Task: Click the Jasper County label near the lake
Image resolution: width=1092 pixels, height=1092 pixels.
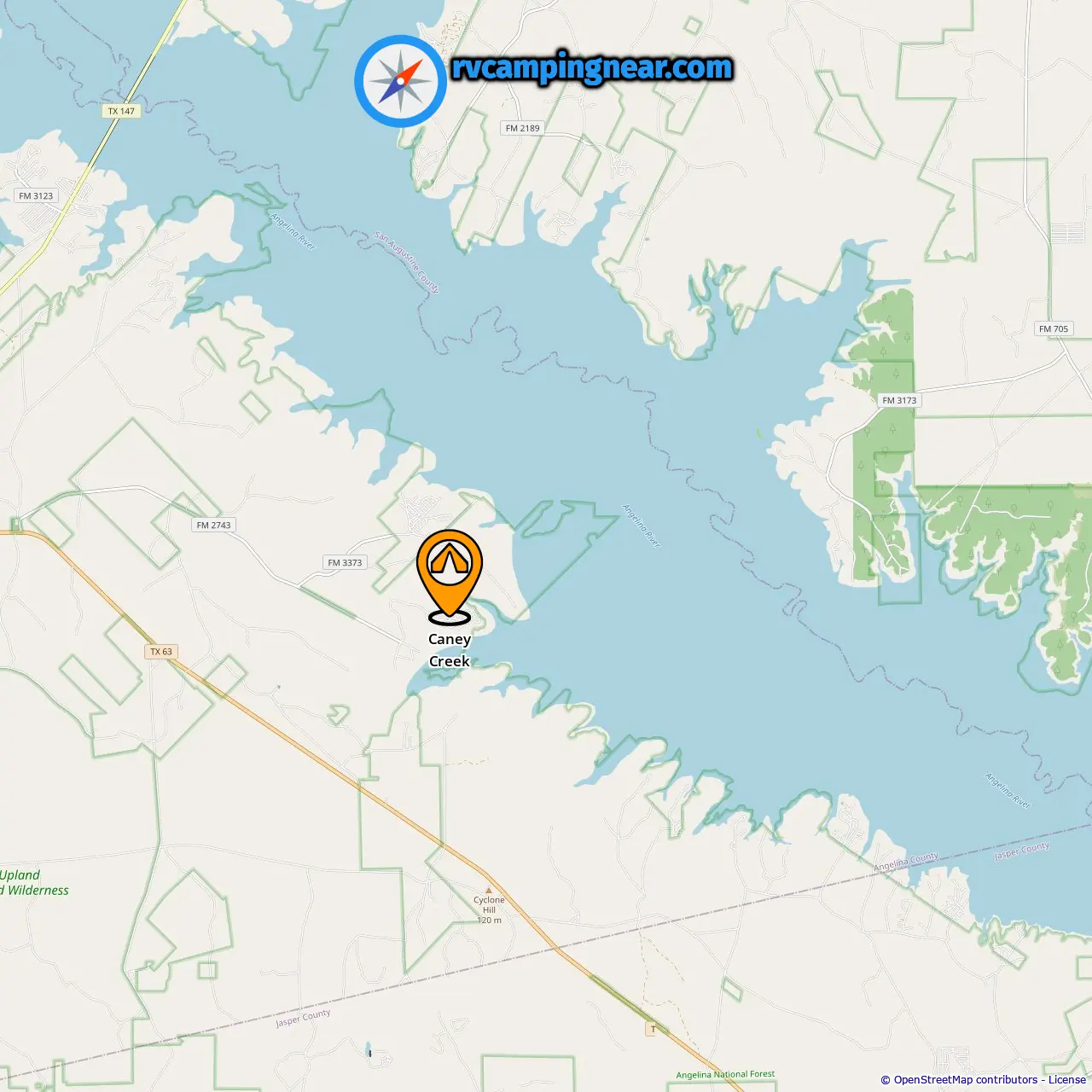Action: click(x=1022, y=851)
